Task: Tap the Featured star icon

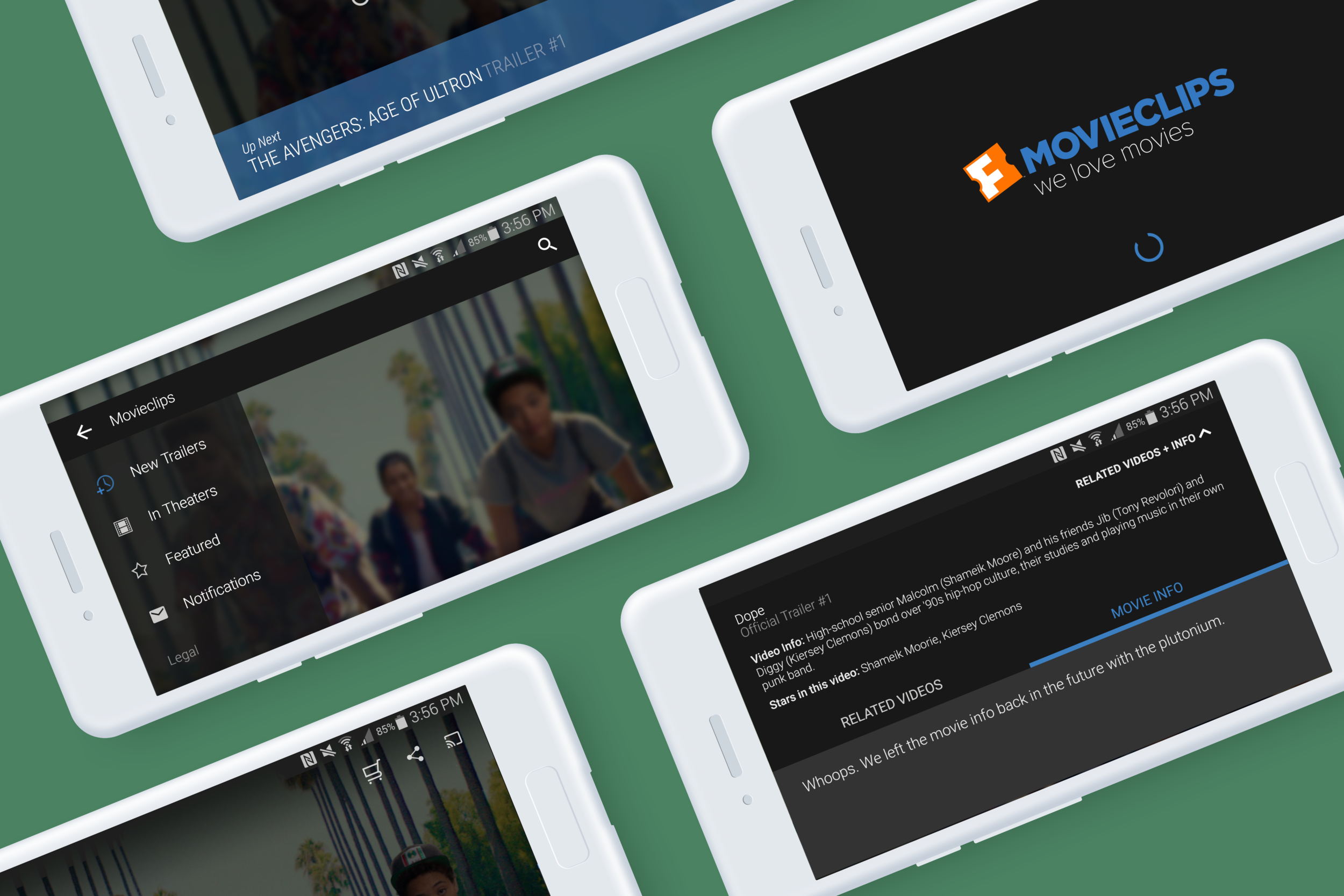Action: 140,570
